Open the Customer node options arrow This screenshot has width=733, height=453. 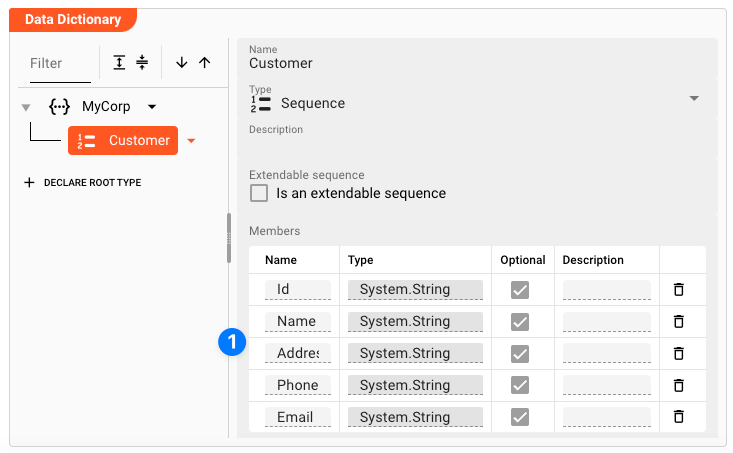[191, 141]
